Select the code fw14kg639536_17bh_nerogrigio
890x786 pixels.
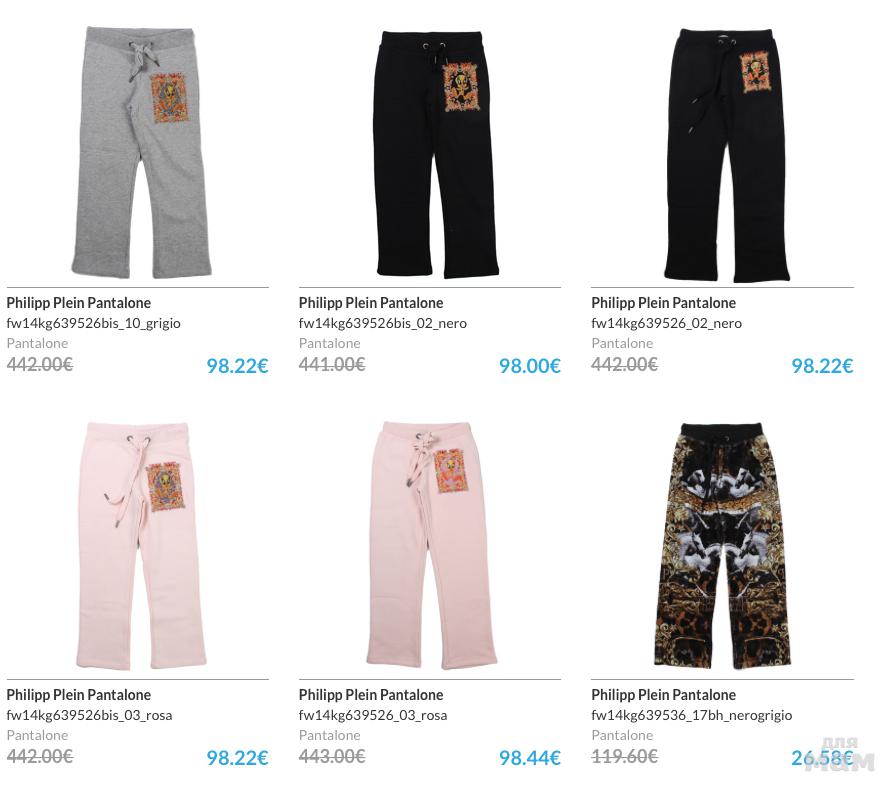692,716
